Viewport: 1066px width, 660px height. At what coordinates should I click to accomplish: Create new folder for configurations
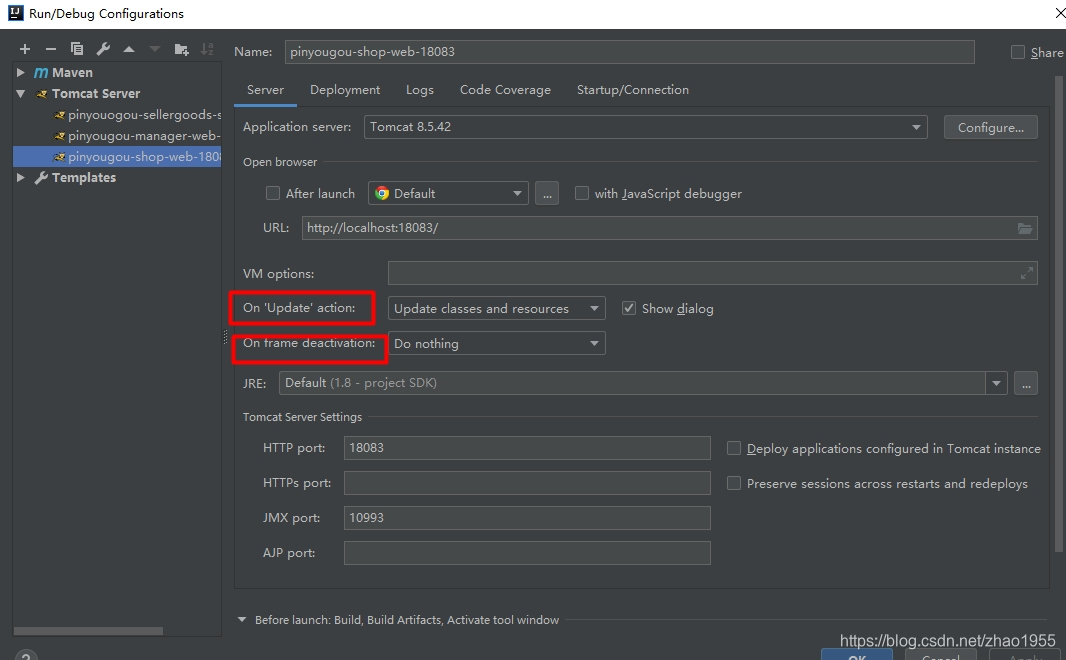point(182,49)
